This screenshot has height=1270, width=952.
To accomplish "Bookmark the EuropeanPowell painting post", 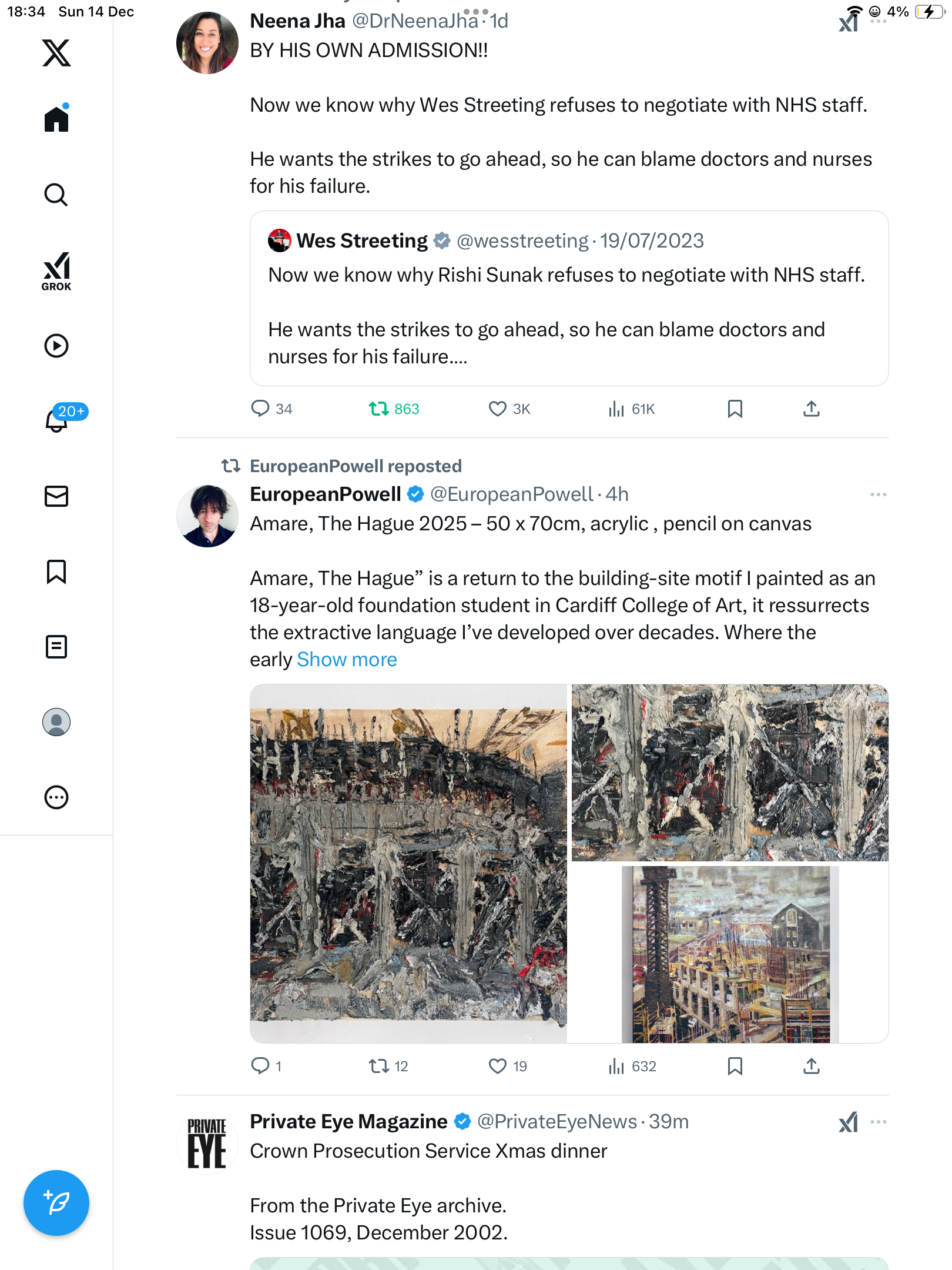I will click(x=735, y=1066).
